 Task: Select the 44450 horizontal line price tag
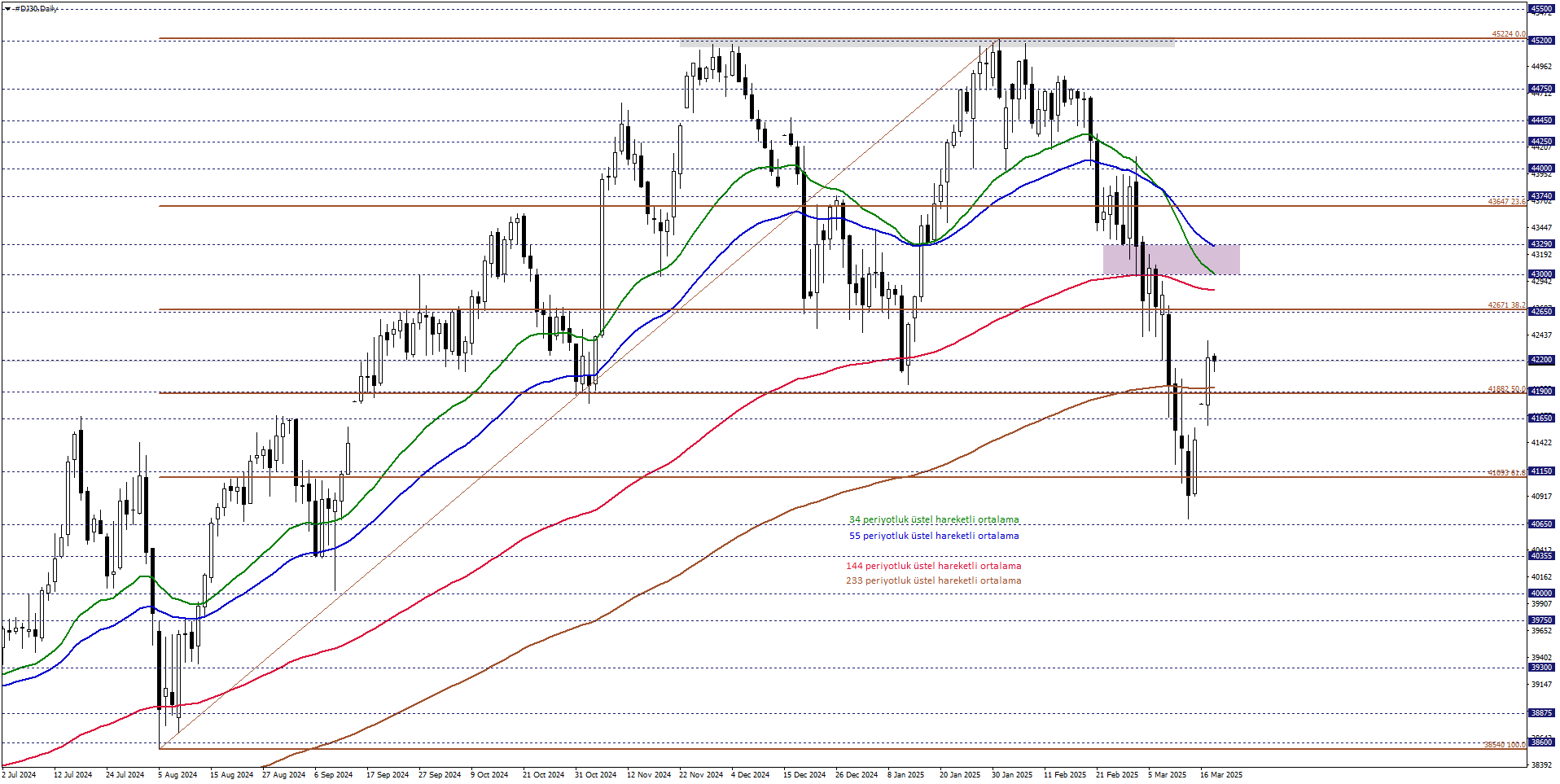pyautogui.click(x=1542, y=120)
